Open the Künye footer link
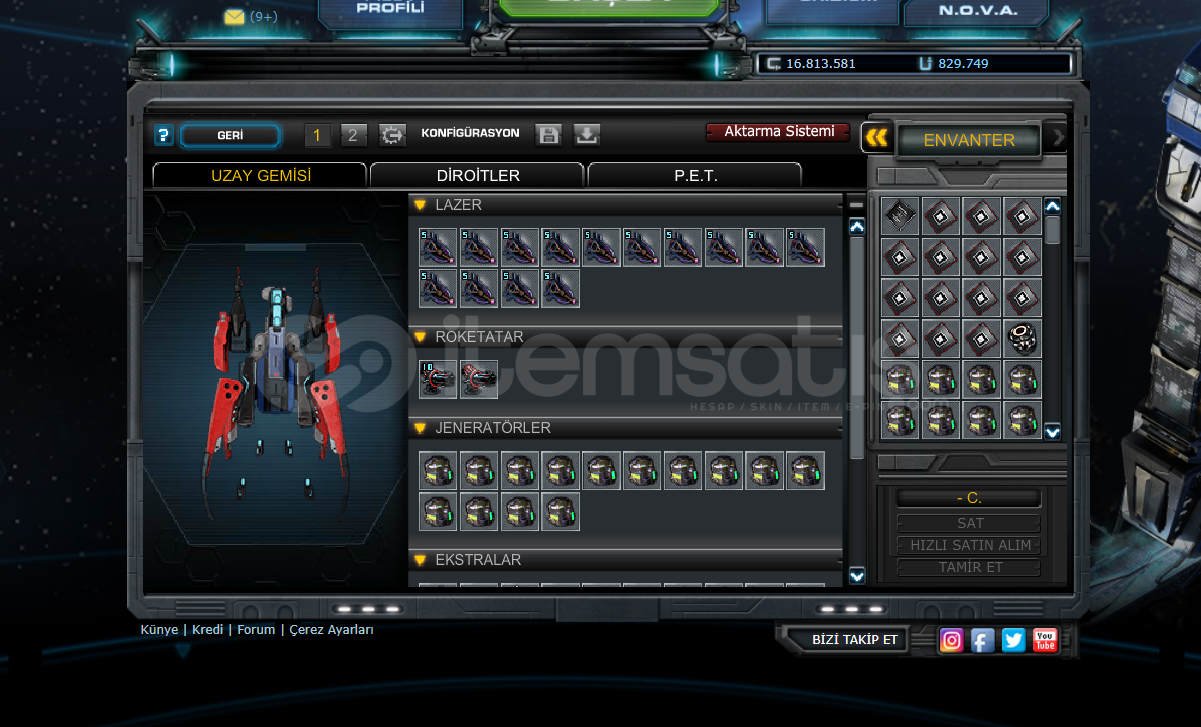The width and height of the screenshot is (1201, 727). (x=160, y=630)
